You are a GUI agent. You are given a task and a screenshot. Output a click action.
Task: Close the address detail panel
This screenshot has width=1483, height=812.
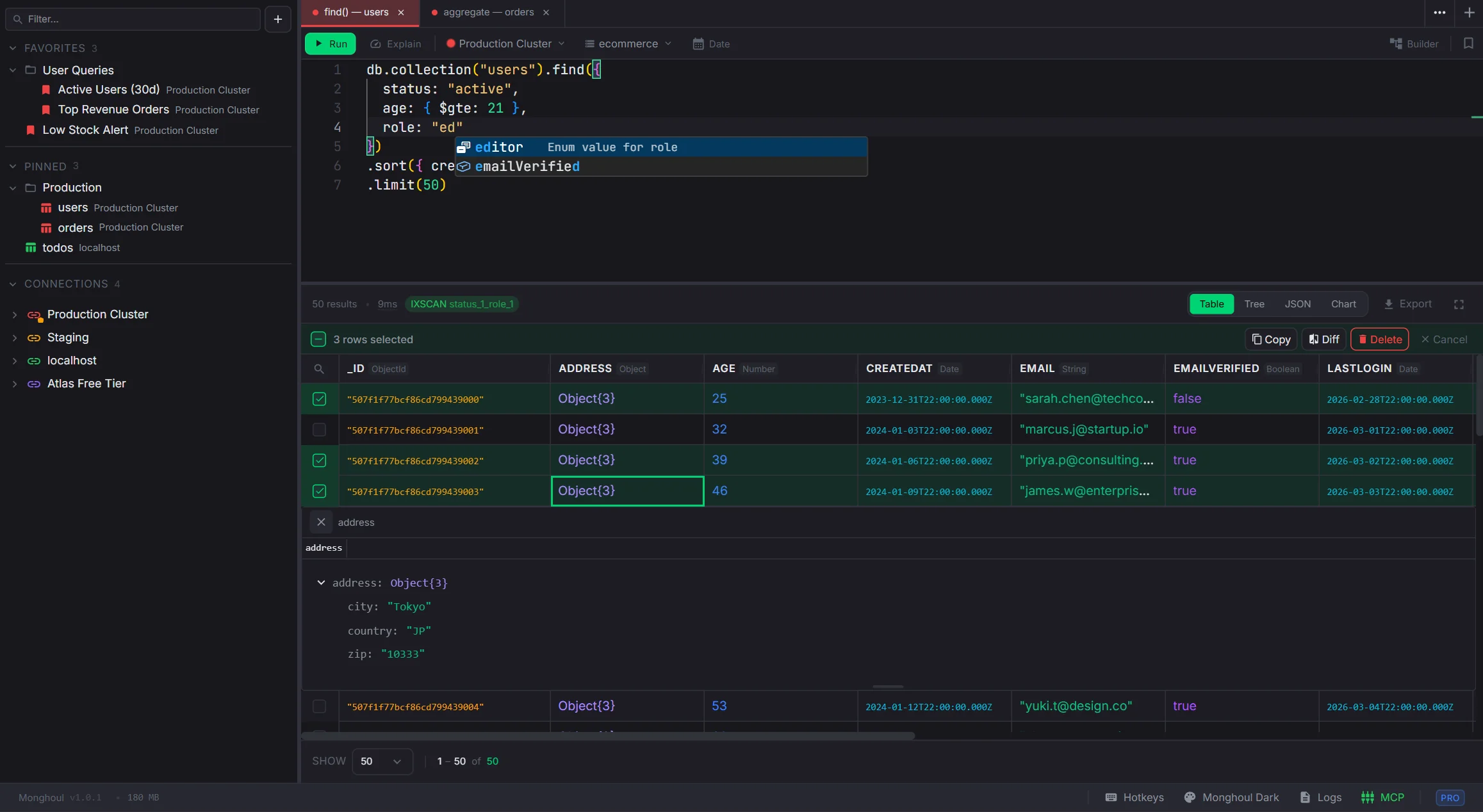[321, 522]
